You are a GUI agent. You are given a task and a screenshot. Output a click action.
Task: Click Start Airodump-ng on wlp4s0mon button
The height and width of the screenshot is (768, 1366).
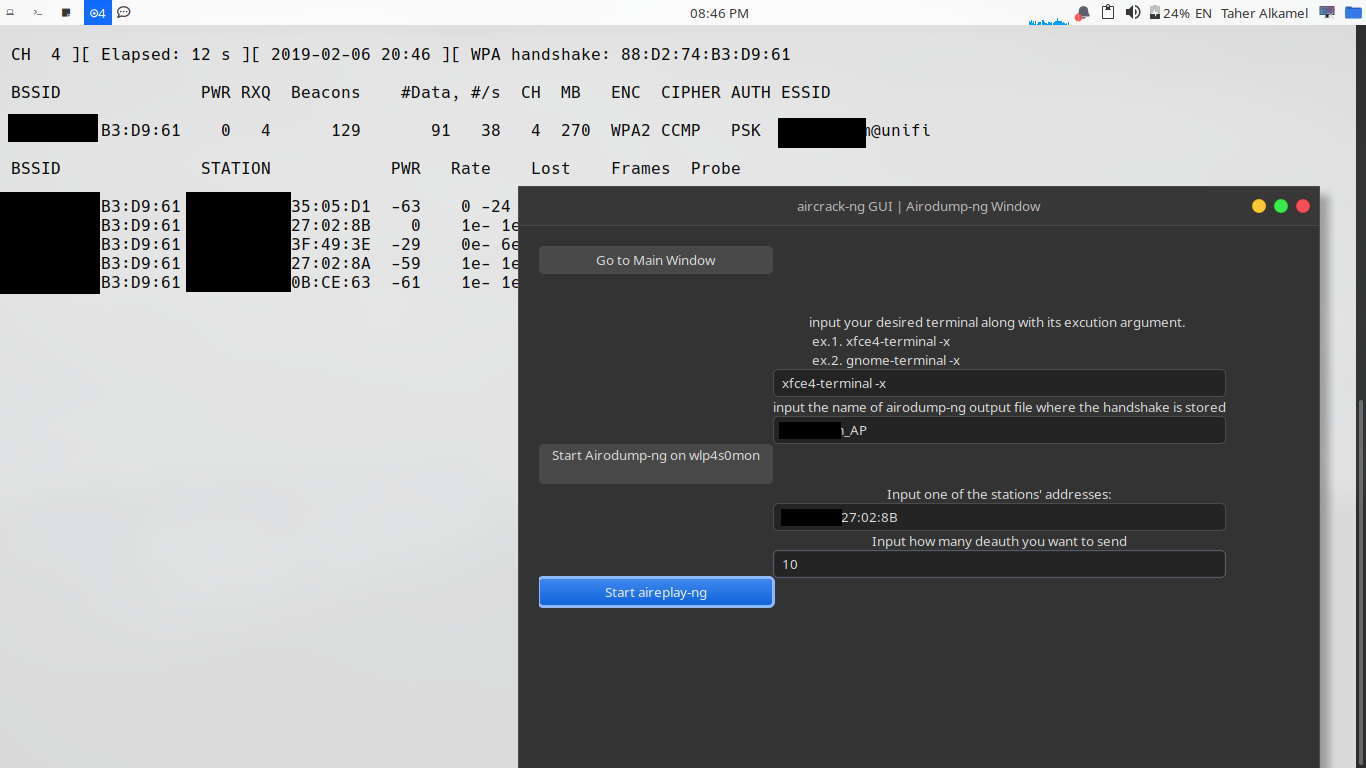656,464
